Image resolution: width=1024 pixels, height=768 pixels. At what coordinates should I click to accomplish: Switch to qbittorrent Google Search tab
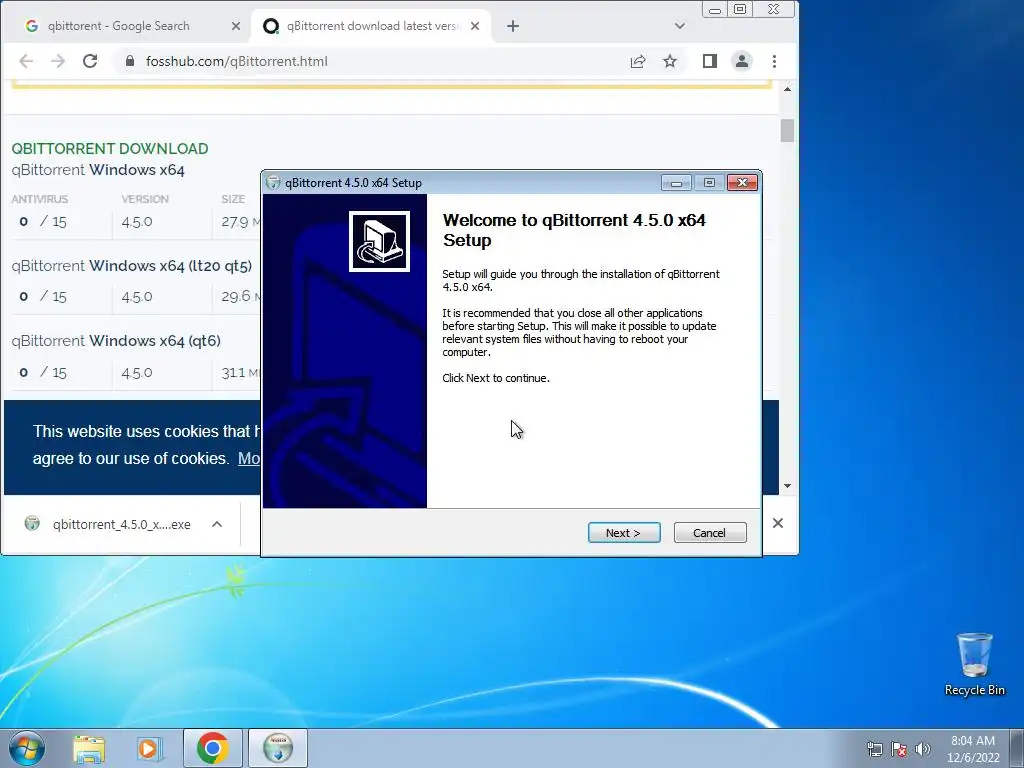tap(118, 26)
